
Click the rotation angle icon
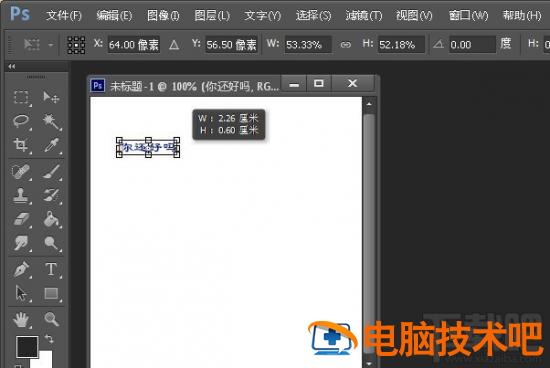click(438, 45)
